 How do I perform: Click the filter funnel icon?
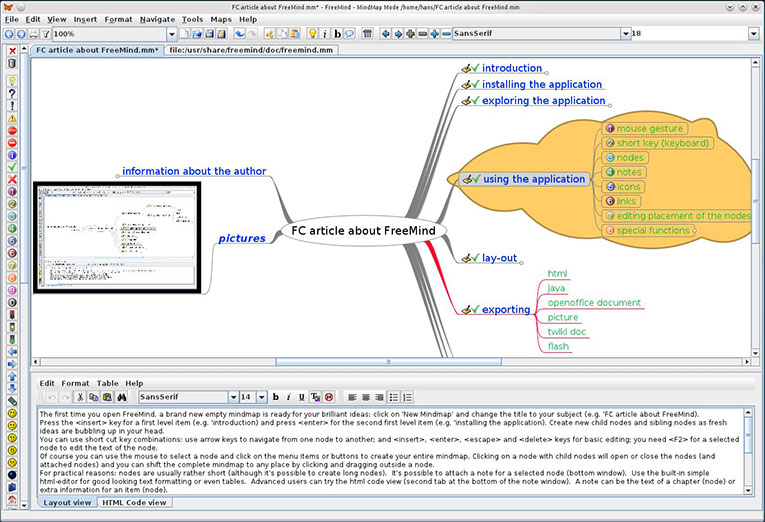point(46,34)
